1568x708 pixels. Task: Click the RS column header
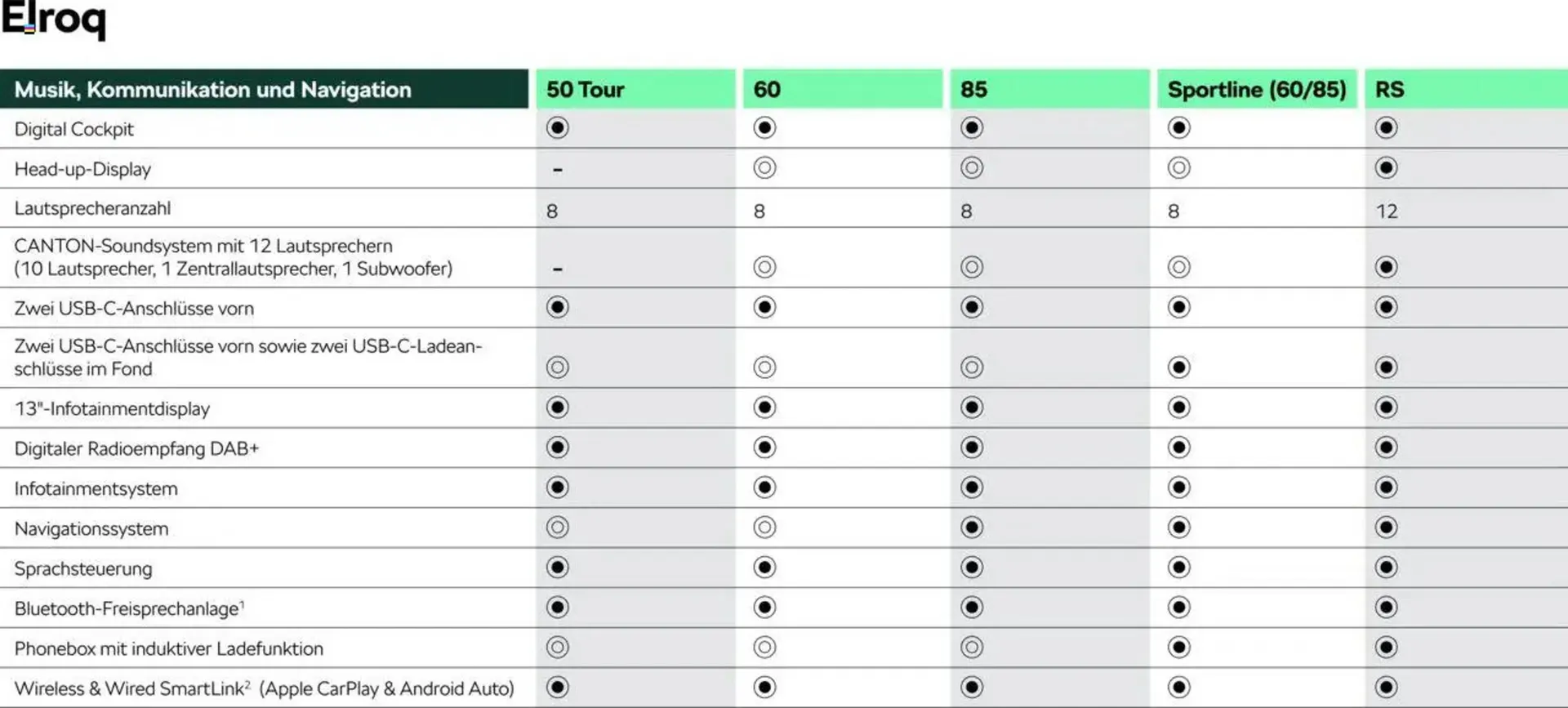pyautogui.click(x=1389, y=89)
